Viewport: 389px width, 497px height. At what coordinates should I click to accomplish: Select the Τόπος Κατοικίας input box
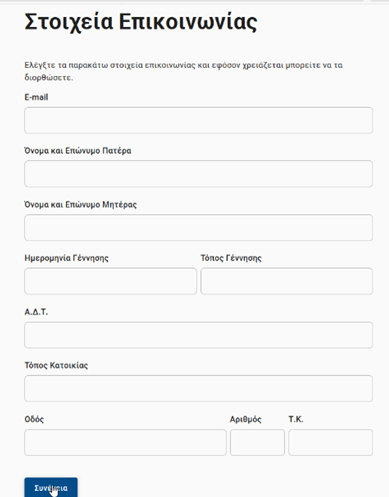[x=198, y=388]
